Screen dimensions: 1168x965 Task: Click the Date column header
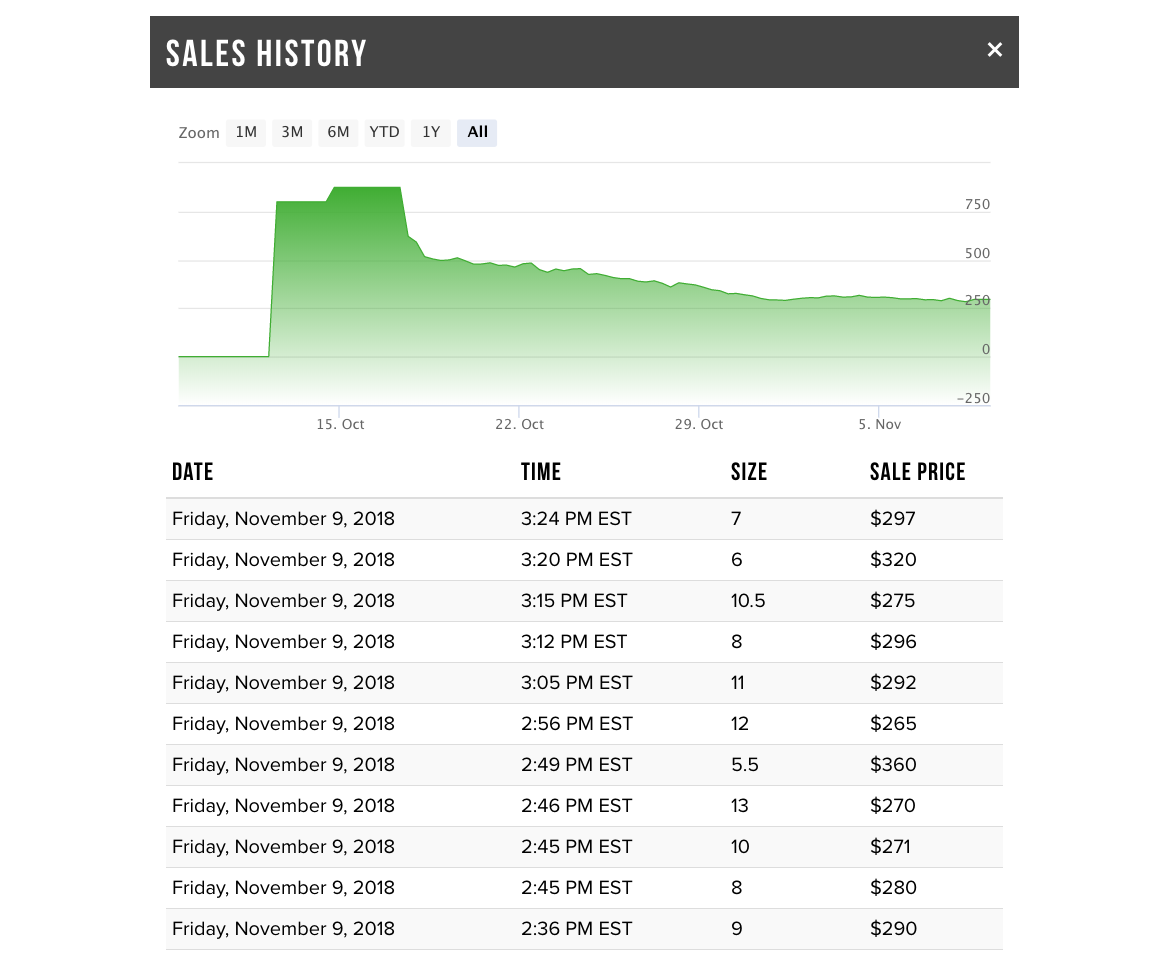[193, 472]
